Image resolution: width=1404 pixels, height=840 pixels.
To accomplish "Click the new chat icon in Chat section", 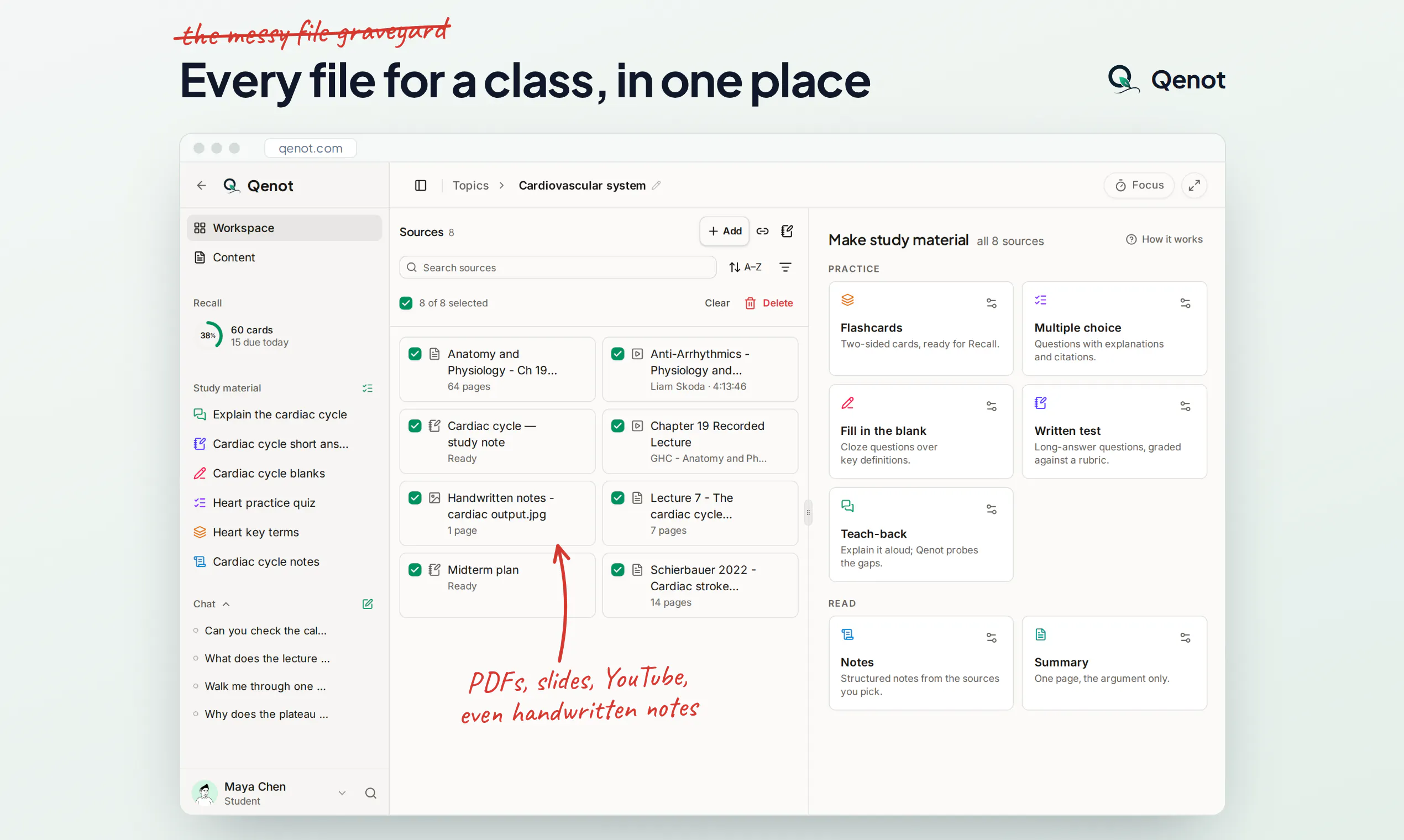I will (x=368, y=604).
